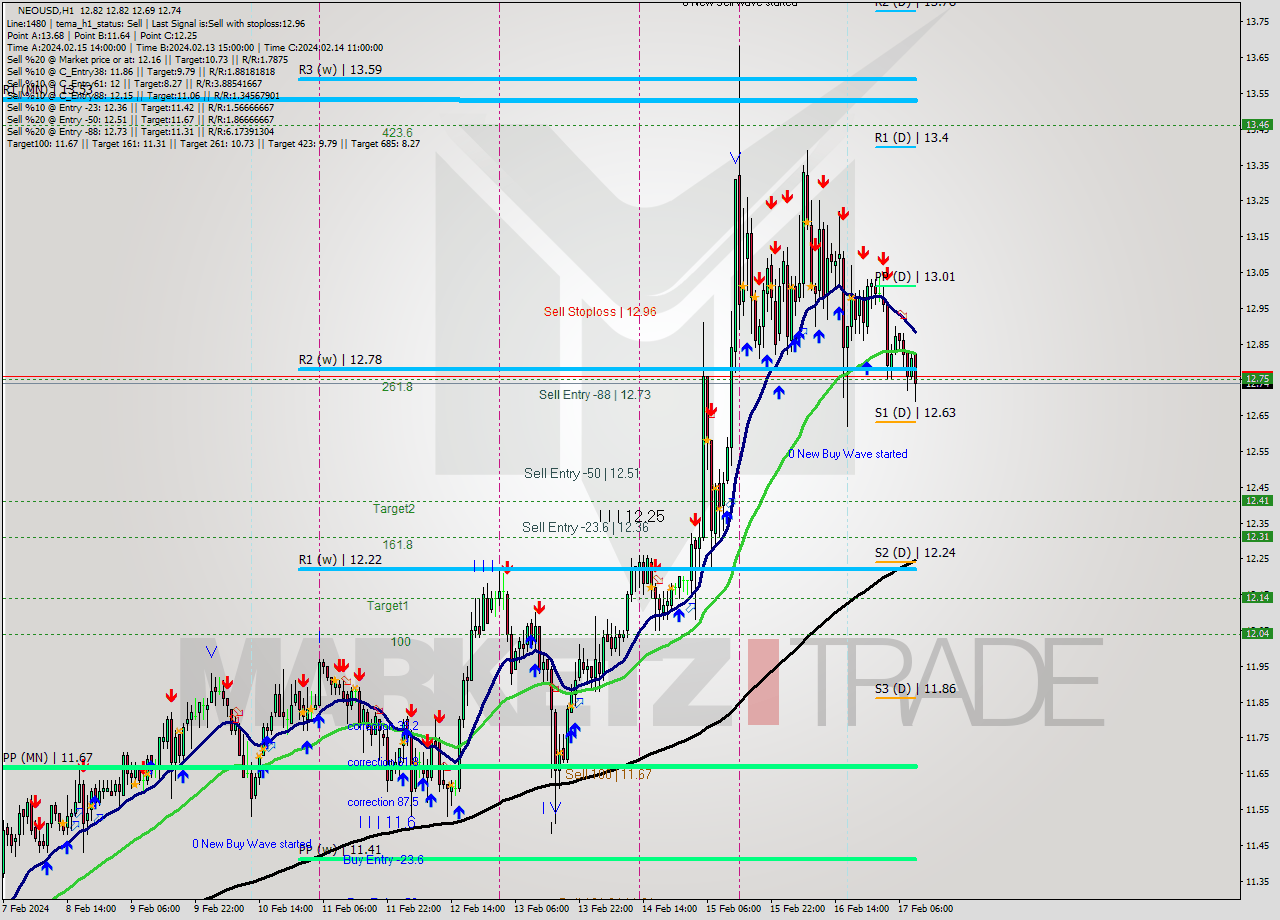Click the green 12.41 price axis marker
The width and height of the screenshot is (1280, 920).
1257,501
